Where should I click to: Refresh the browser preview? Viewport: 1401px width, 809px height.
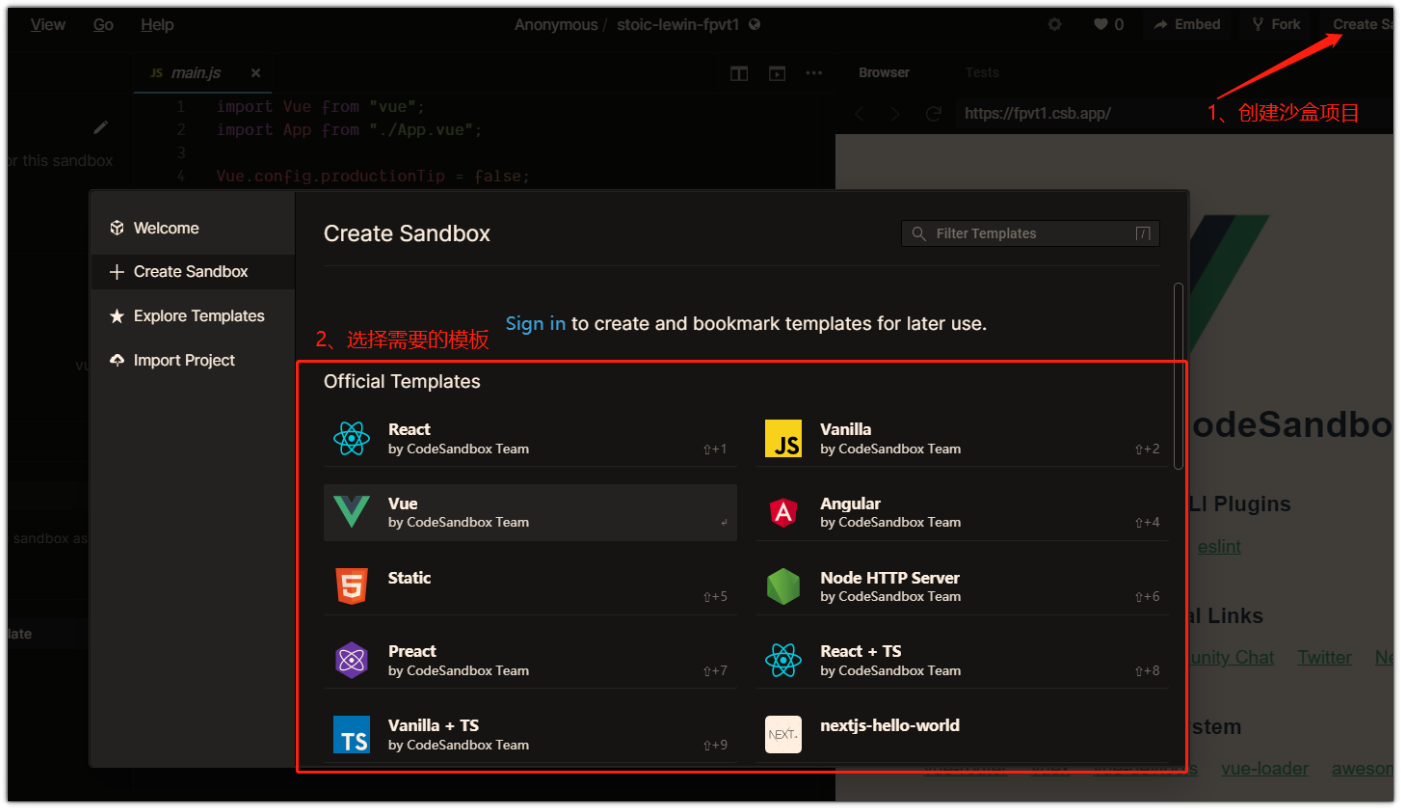[933, 113]
